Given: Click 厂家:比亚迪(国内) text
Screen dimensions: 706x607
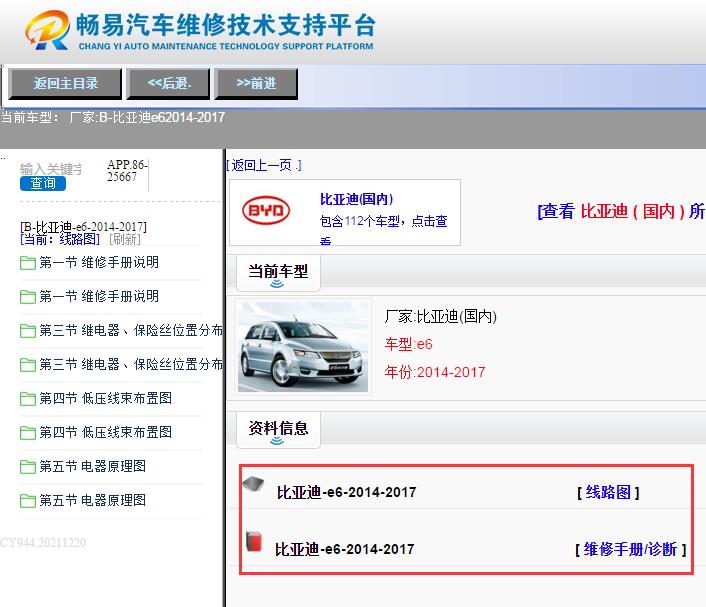Looking at the screenshot, I should (440, 317).
